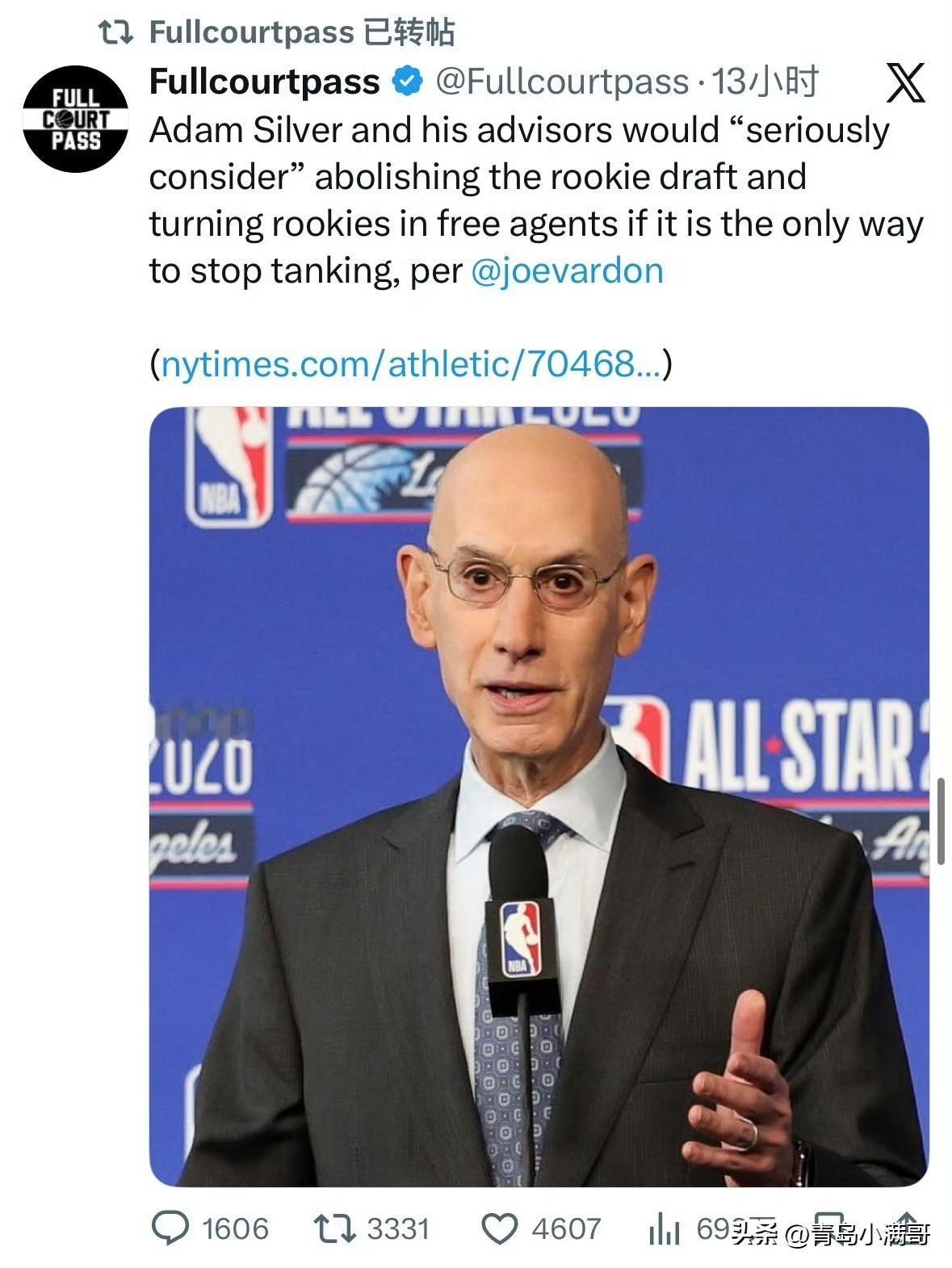Open replies via the comment bubble icon
The width and height of the screenshot is (952, 1268).
coord(170,1228)
